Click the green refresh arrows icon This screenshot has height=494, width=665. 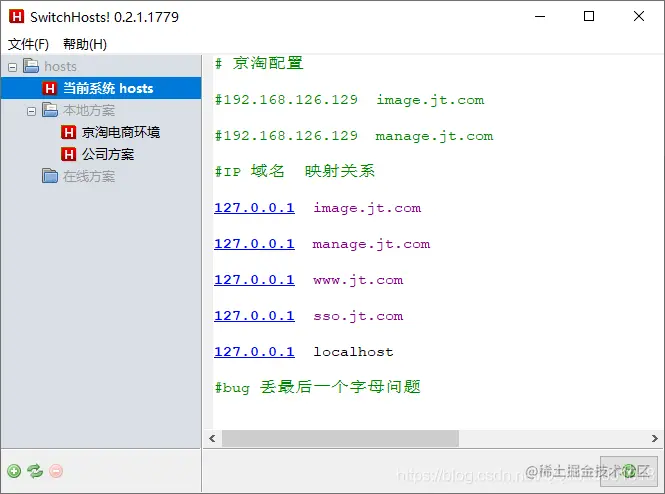[x=35, y=471]
